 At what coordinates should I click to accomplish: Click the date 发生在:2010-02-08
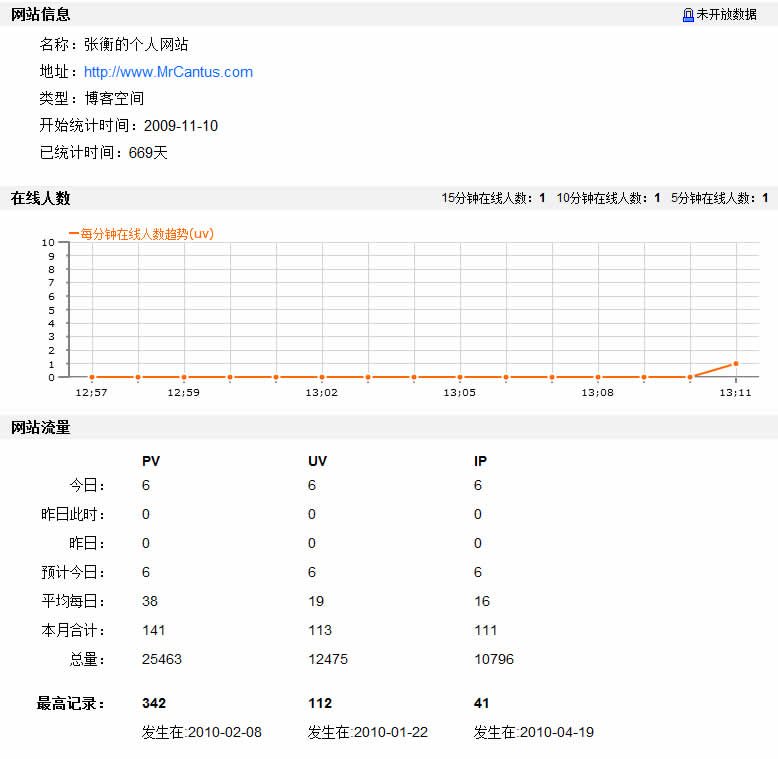point(201,732)
